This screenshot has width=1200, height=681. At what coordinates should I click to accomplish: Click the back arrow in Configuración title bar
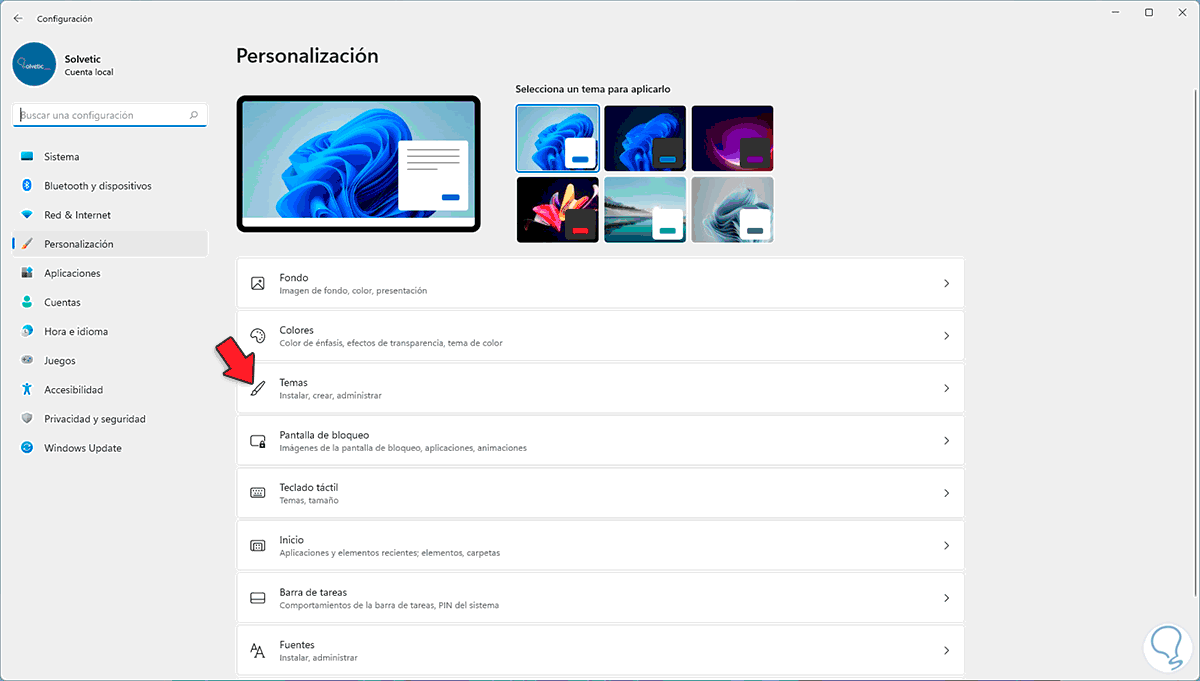pyautogui.click(x=18, y=18)
